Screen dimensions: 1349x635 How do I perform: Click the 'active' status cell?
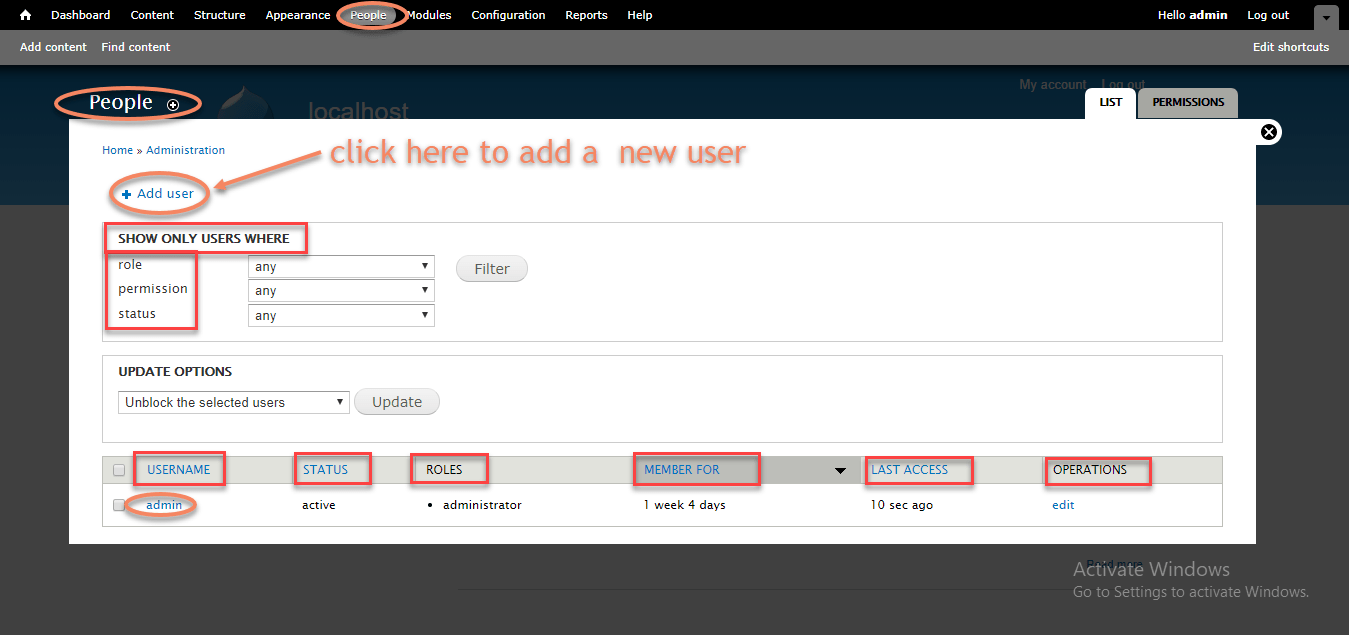(x=319, y=505)
